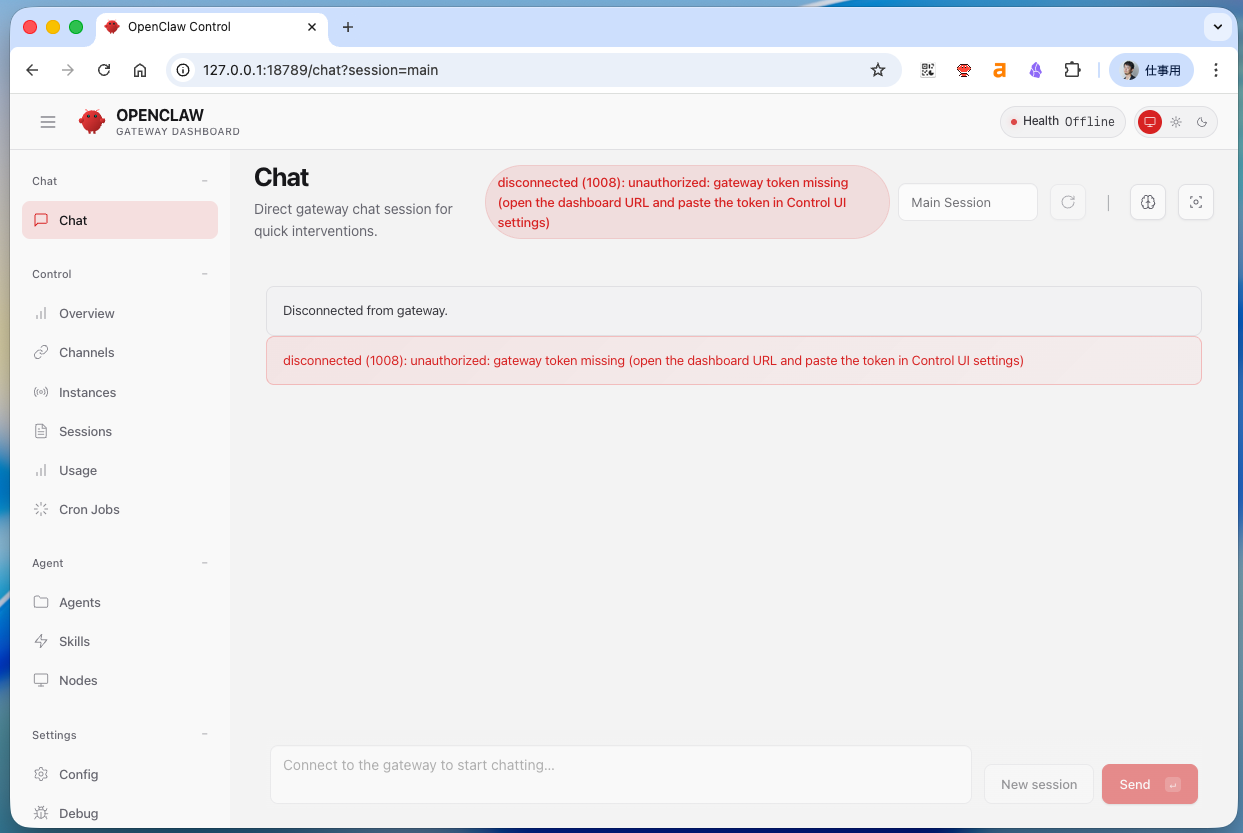Enable the light theme sun toggle

pyautogui.click(x=1176, y=122)
